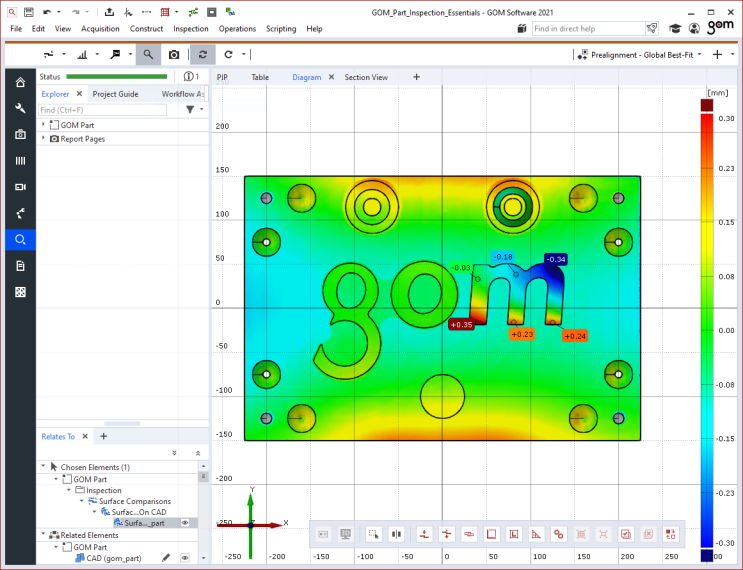Viewport: 743px width, 570px height.
Task: Click the snapshot camera toolbar icon
Action: (174, 54)
